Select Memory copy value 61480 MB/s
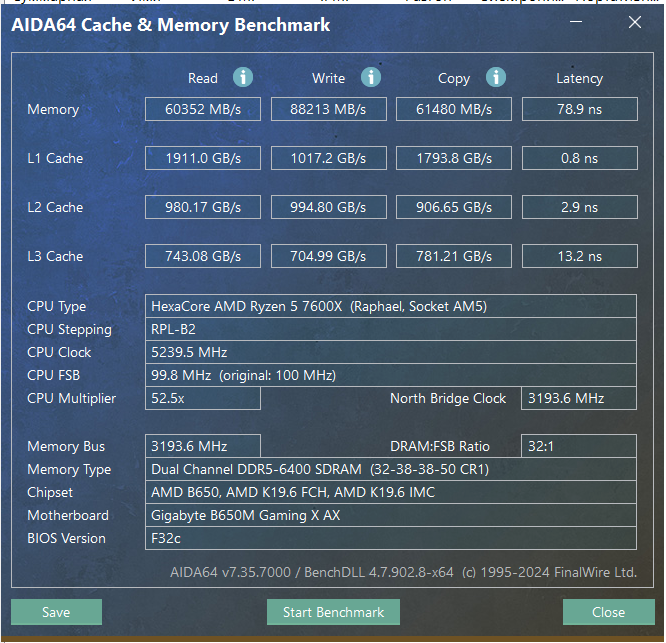 point(454,109)
